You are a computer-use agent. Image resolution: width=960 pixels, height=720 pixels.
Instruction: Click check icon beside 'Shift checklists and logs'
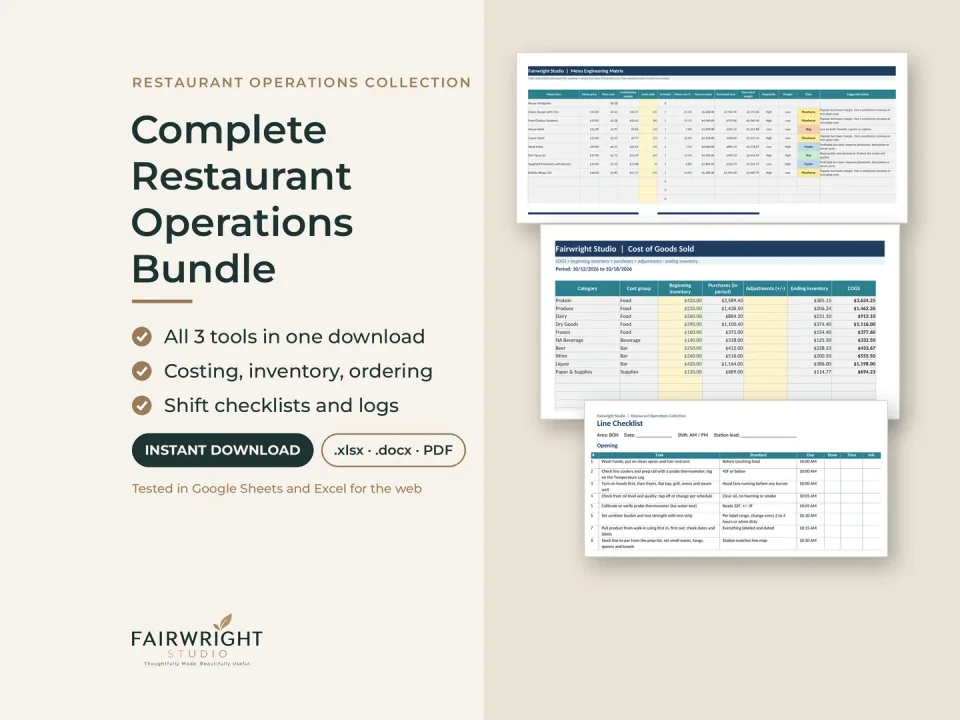(x=141, y=405)
